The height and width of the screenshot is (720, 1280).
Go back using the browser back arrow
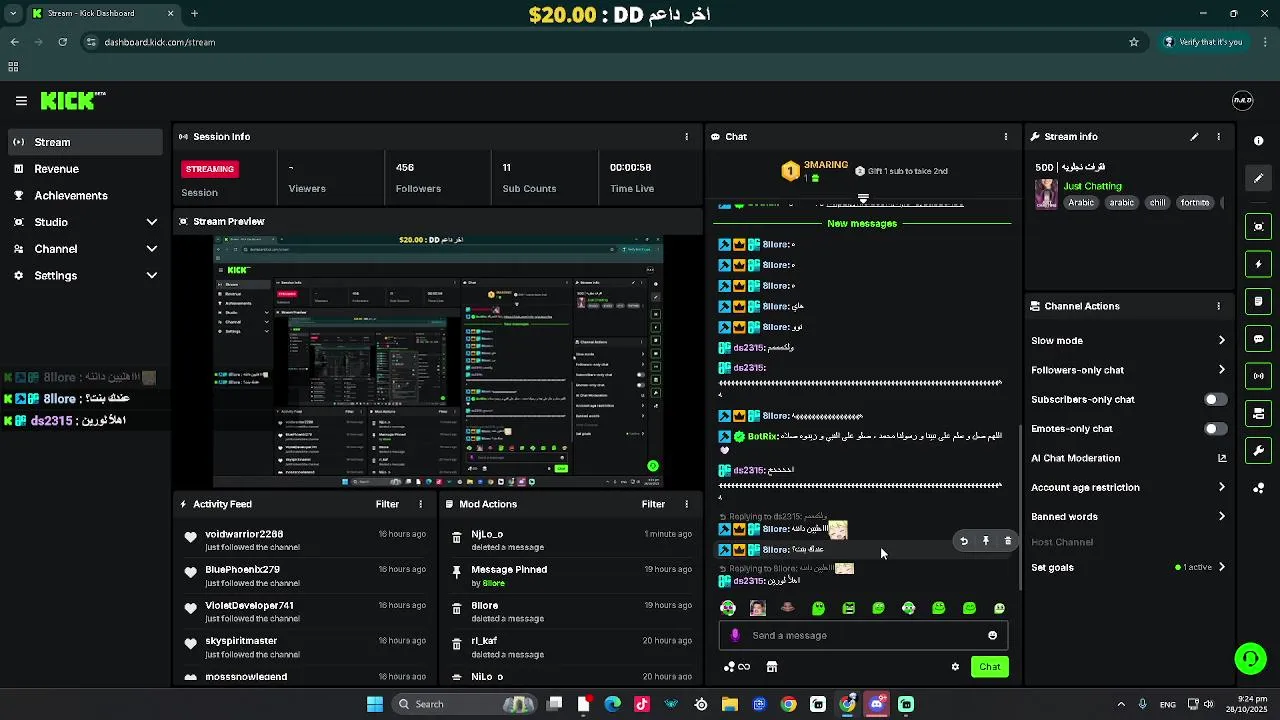[14, 42]
